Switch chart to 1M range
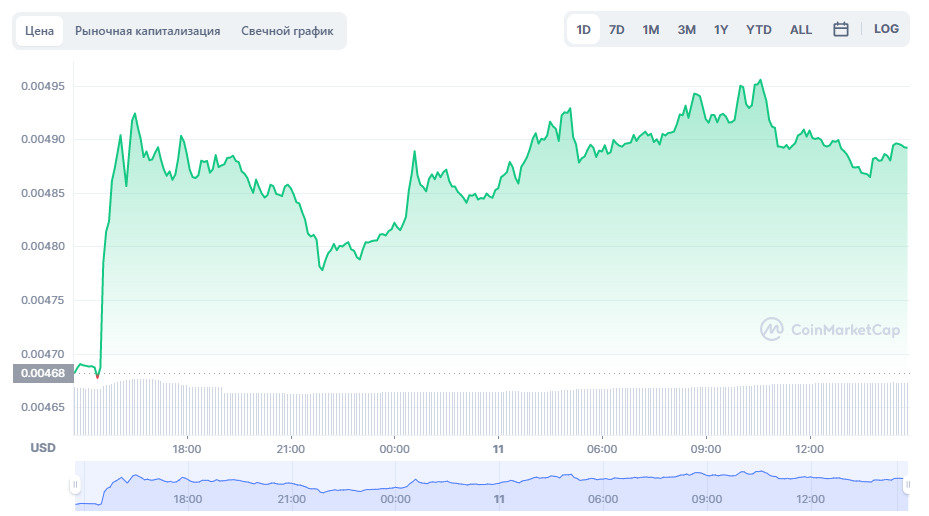This screenshot has width=929, height=516. click(651, 30)
